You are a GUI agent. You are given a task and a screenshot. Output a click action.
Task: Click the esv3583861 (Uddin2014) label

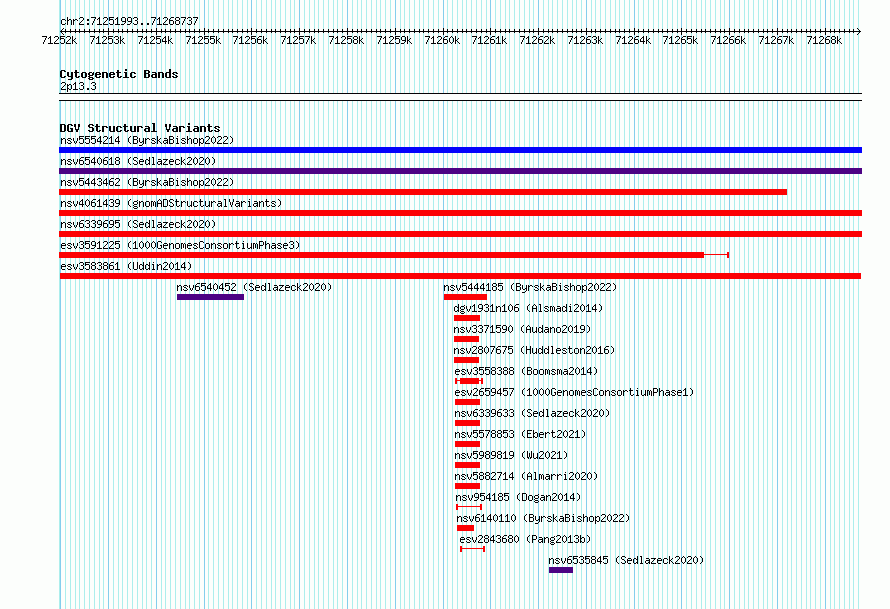pos(126,266)
